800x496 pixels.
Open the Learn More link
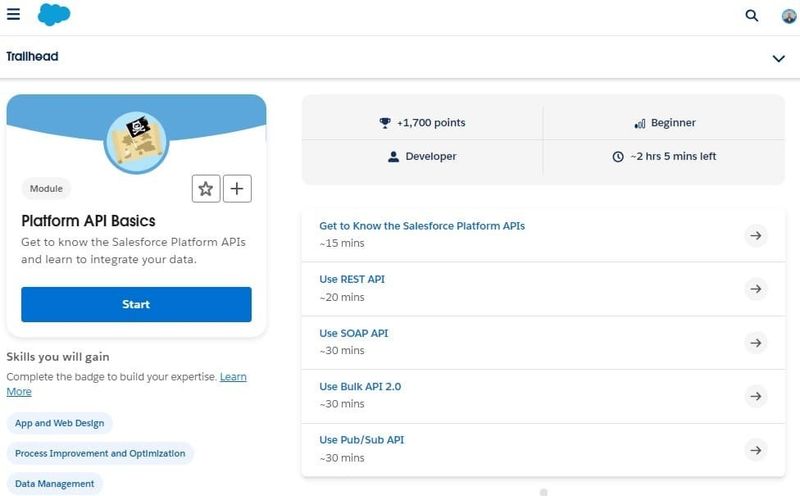tap(233, 377)
